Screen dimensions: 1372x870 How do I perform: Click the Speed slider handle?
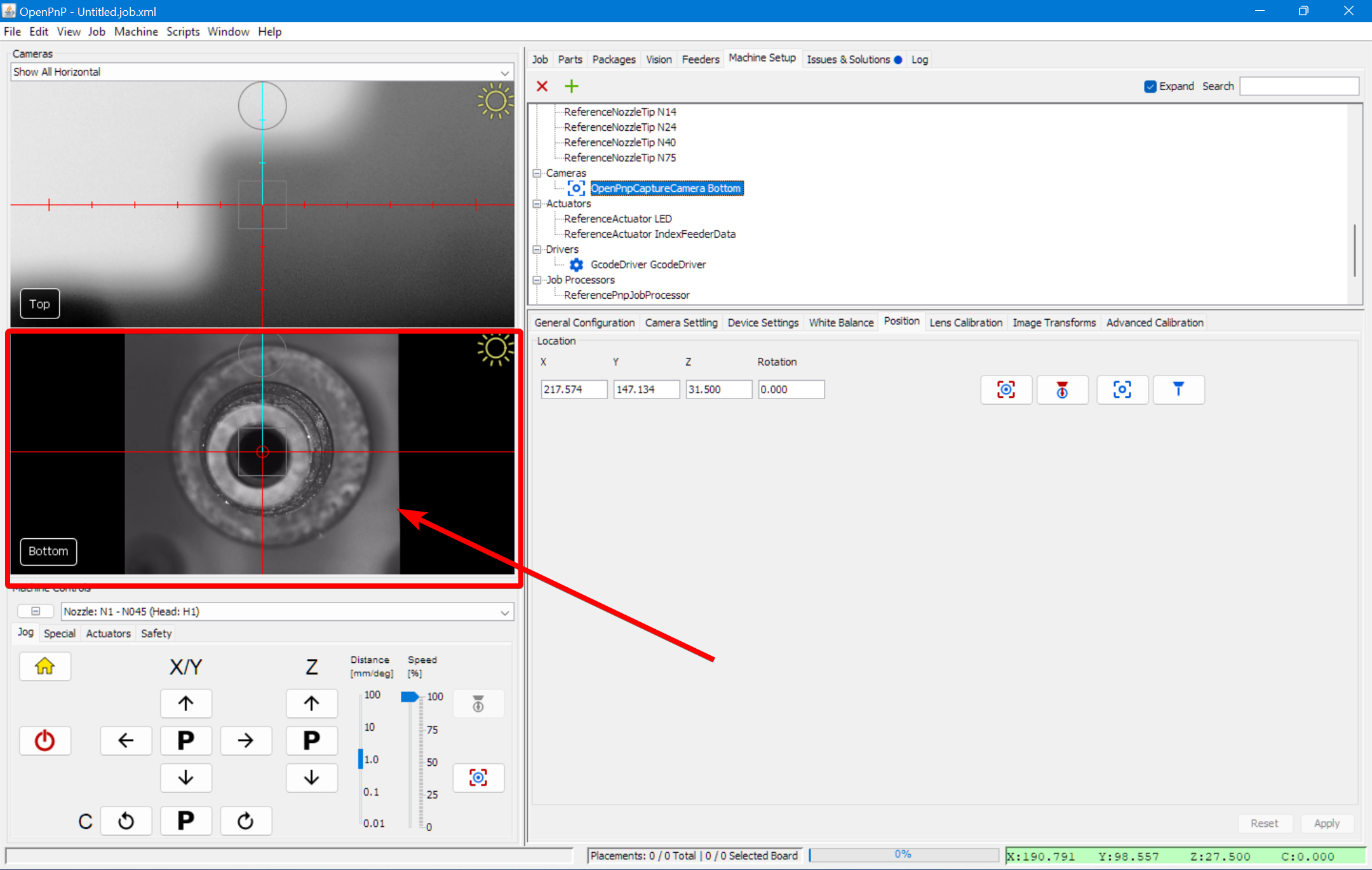(410, 697)
